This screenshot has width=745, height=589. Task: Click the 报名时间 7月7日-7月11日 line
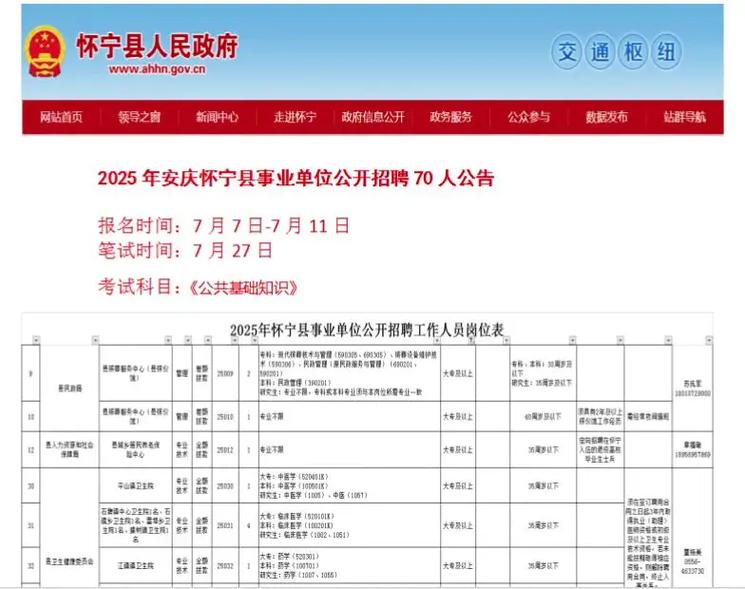click(x=224, y=225)
